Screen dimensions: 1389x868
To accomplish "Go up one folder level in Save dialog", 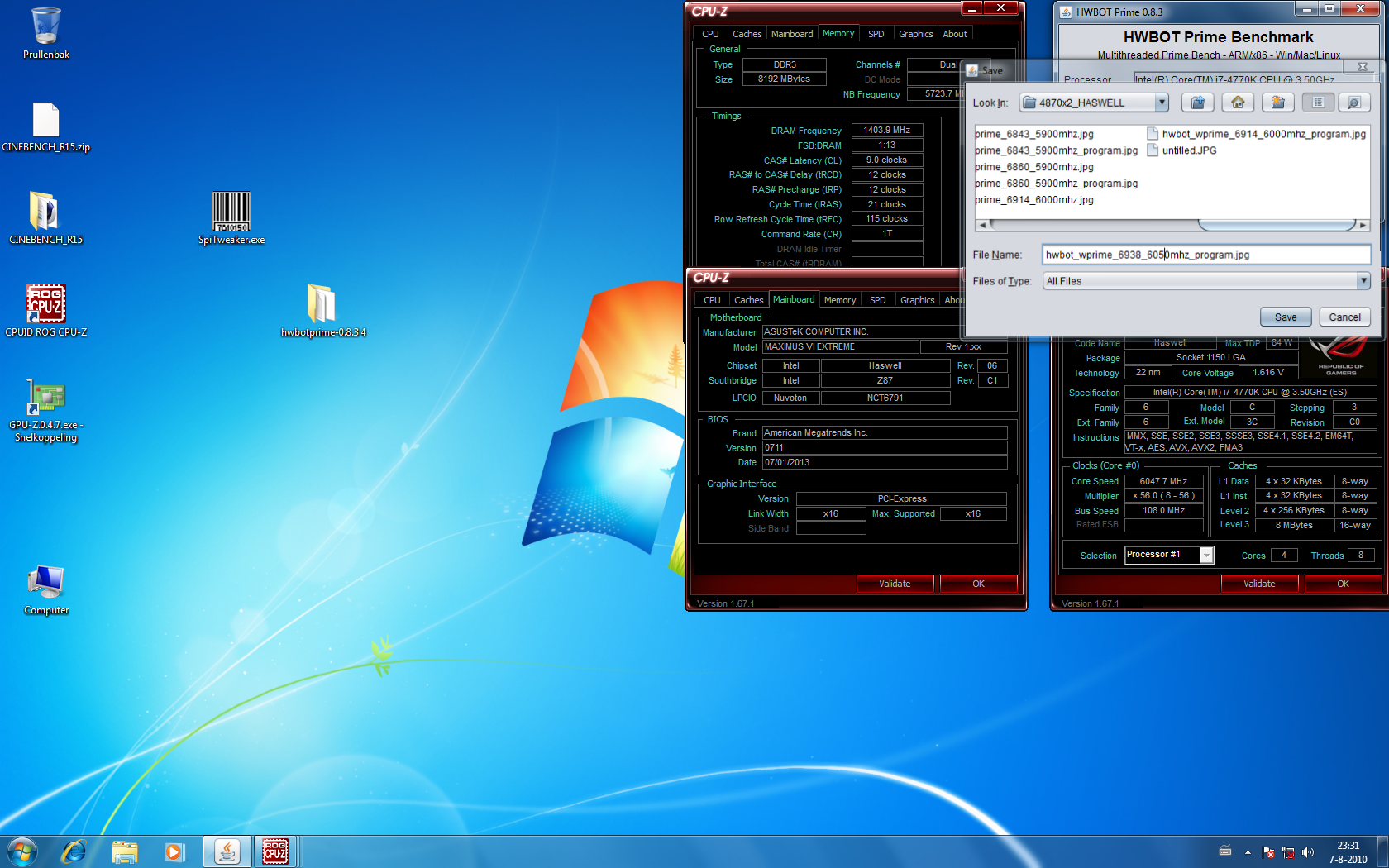I will (1197, 103).
